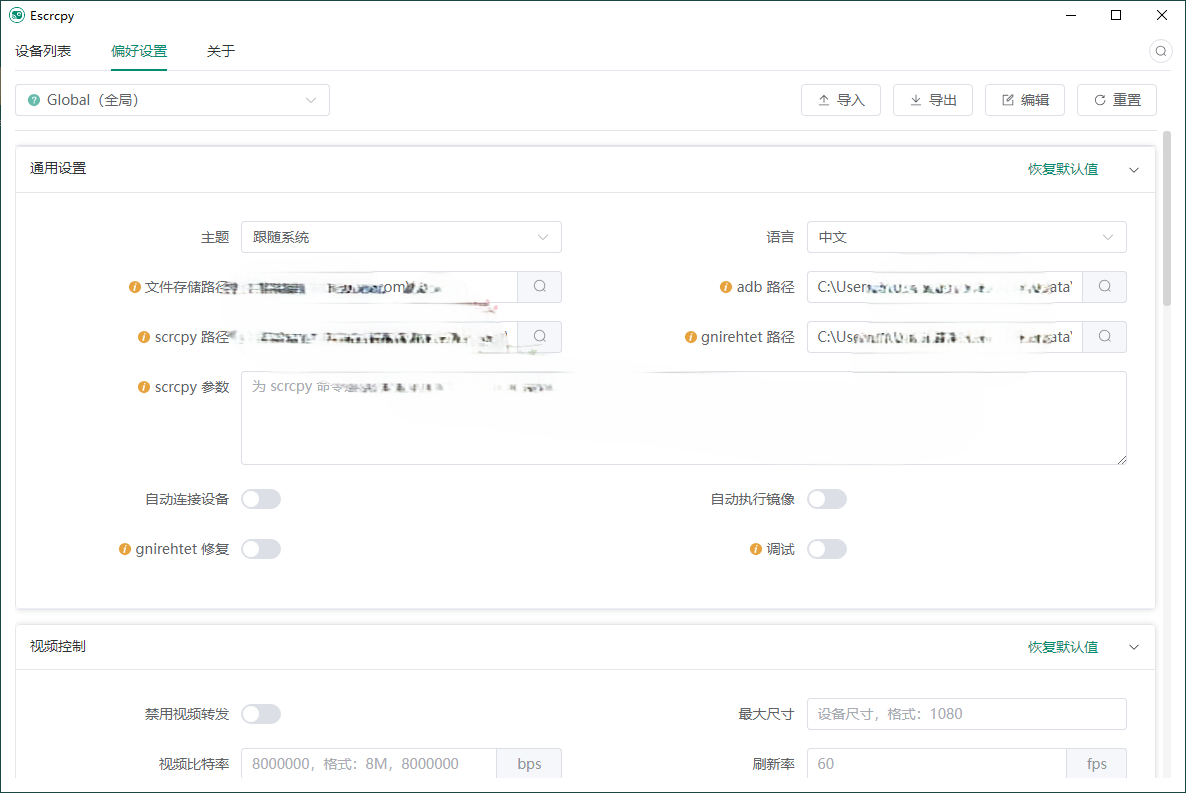Click the 导入 import button
This screenshot has width=1186, height=793.
pos(840,100)
